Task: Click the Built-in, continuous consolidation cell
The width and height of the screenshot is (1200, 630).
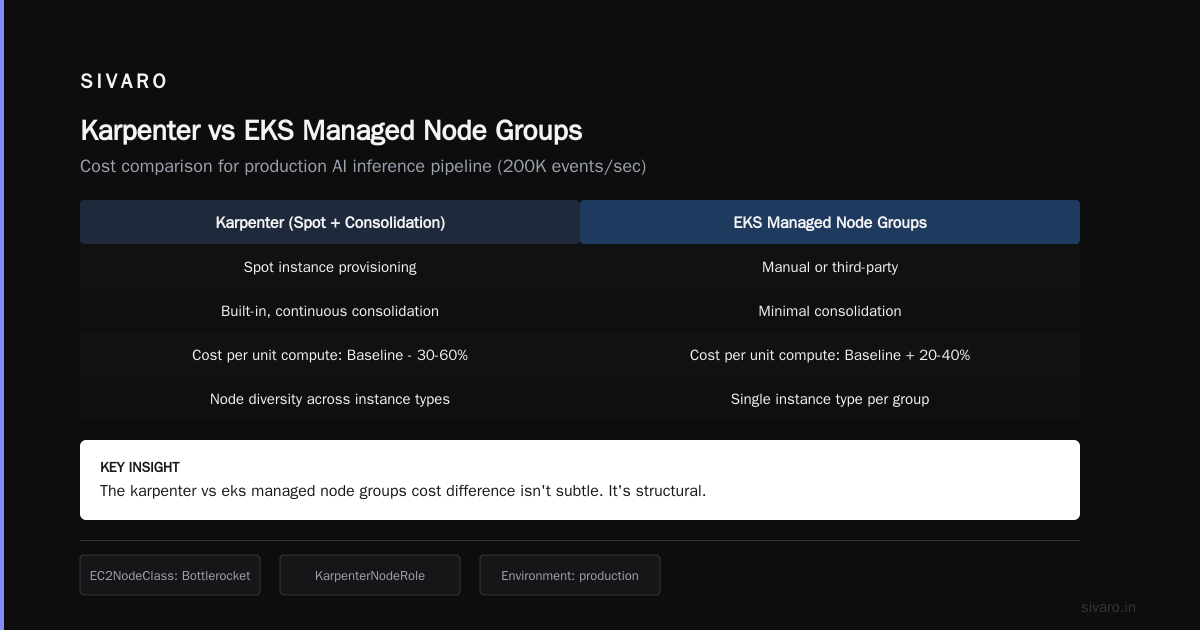Action: (330, 311)
